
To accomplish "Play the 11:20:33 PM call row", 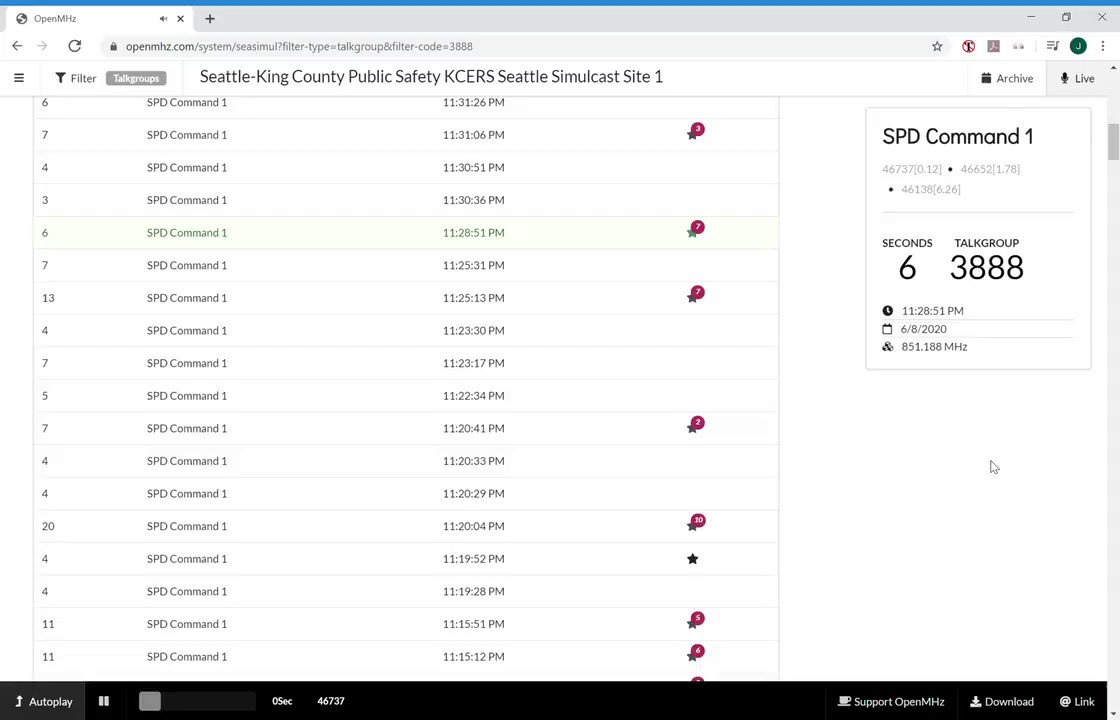I will tap(406, 461).
